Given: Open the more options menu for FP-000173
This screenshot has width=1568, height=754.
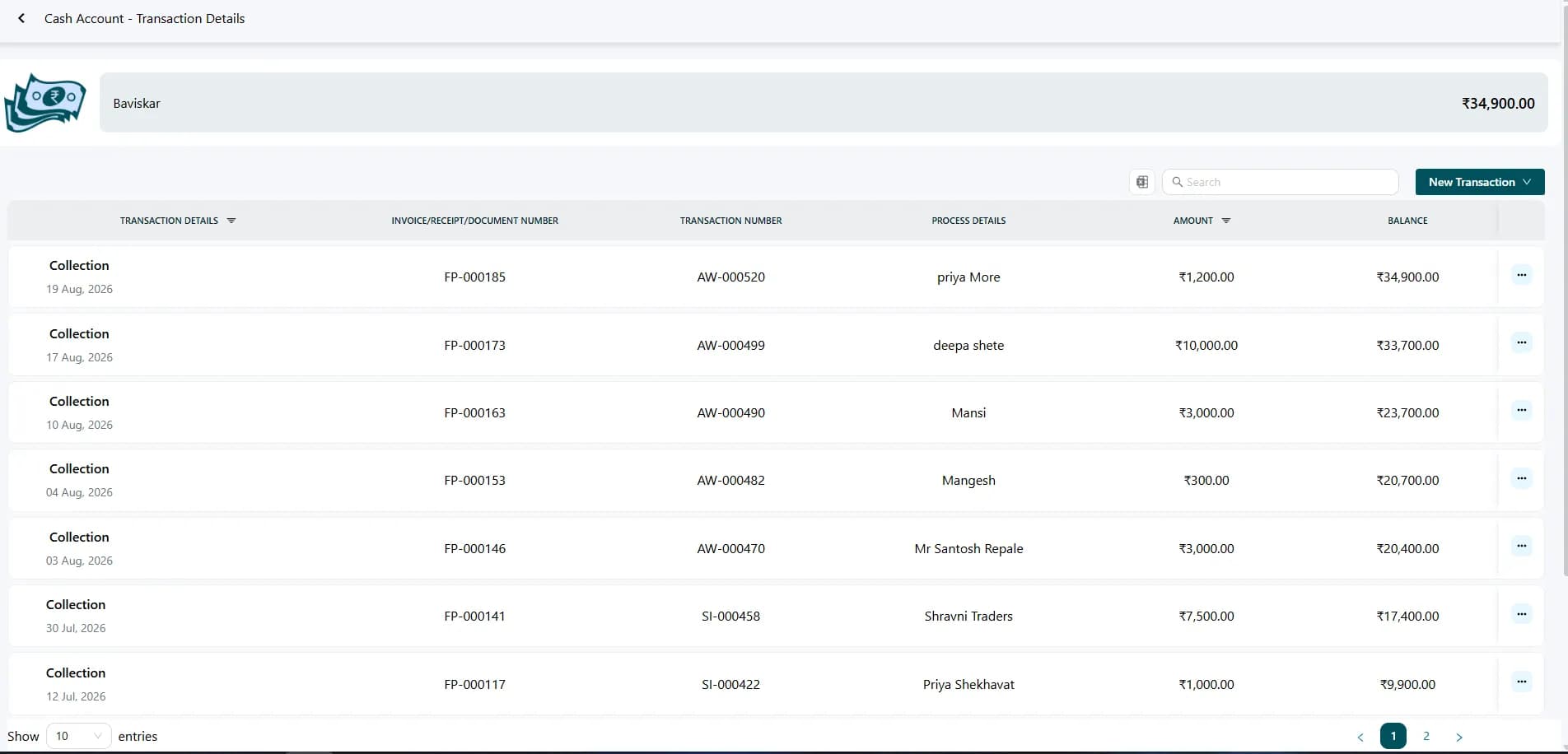Looking at the screenshot, I should point(1521,342).
